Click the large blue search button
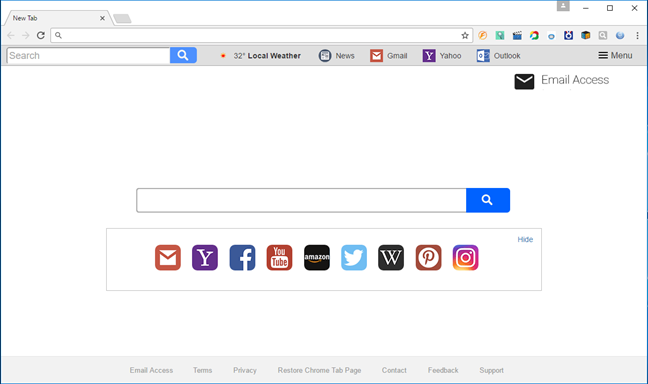648x384 pixels. point(488,200)
